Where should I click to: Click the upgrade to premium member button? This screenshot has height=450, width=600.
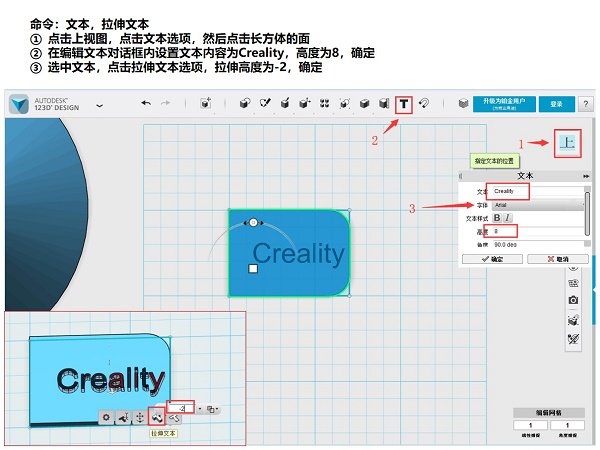[x=504, y=104]
